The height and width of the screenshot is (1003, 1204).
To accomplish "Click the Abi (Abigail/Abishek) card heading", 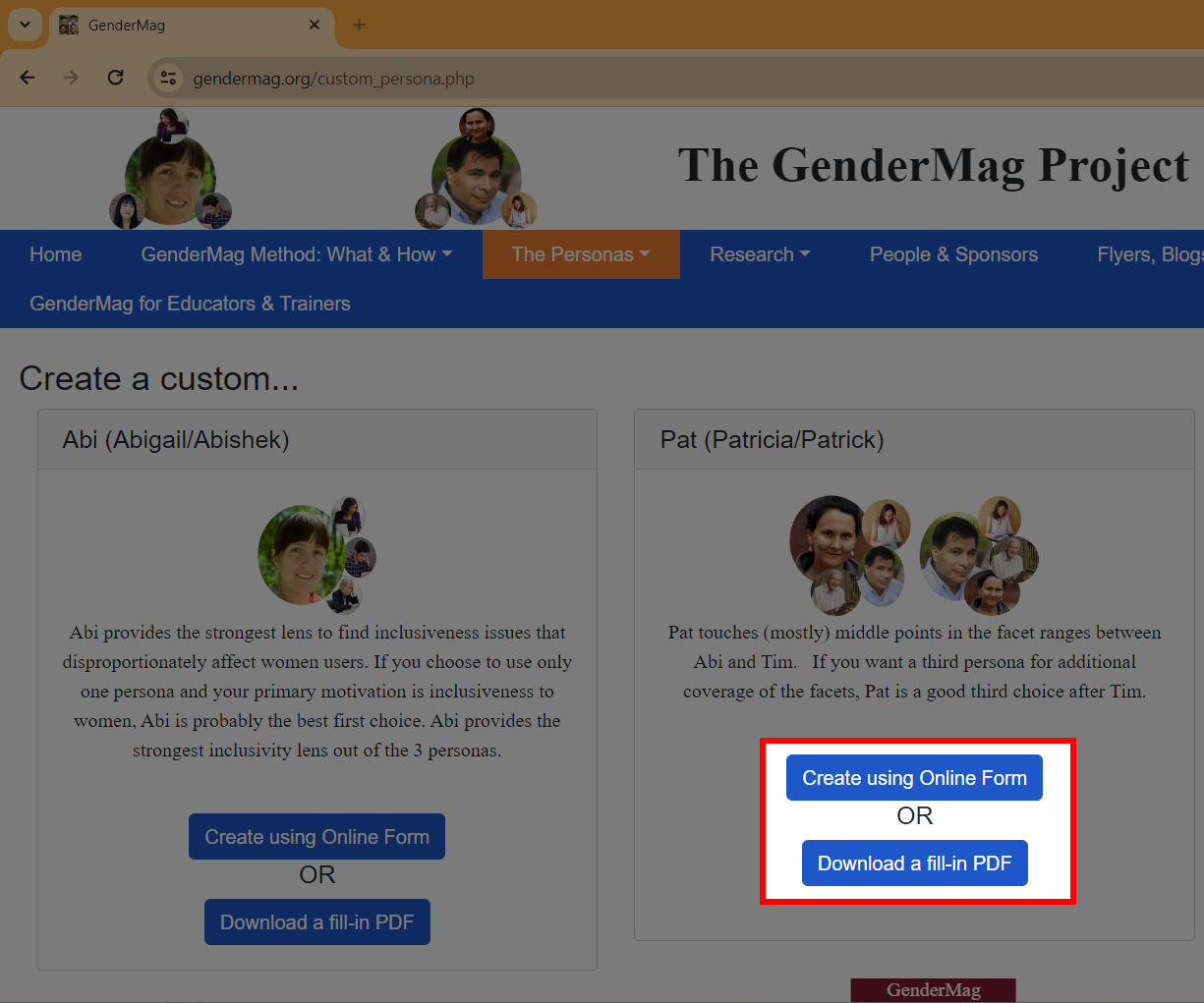I will (x=176, y=439).
